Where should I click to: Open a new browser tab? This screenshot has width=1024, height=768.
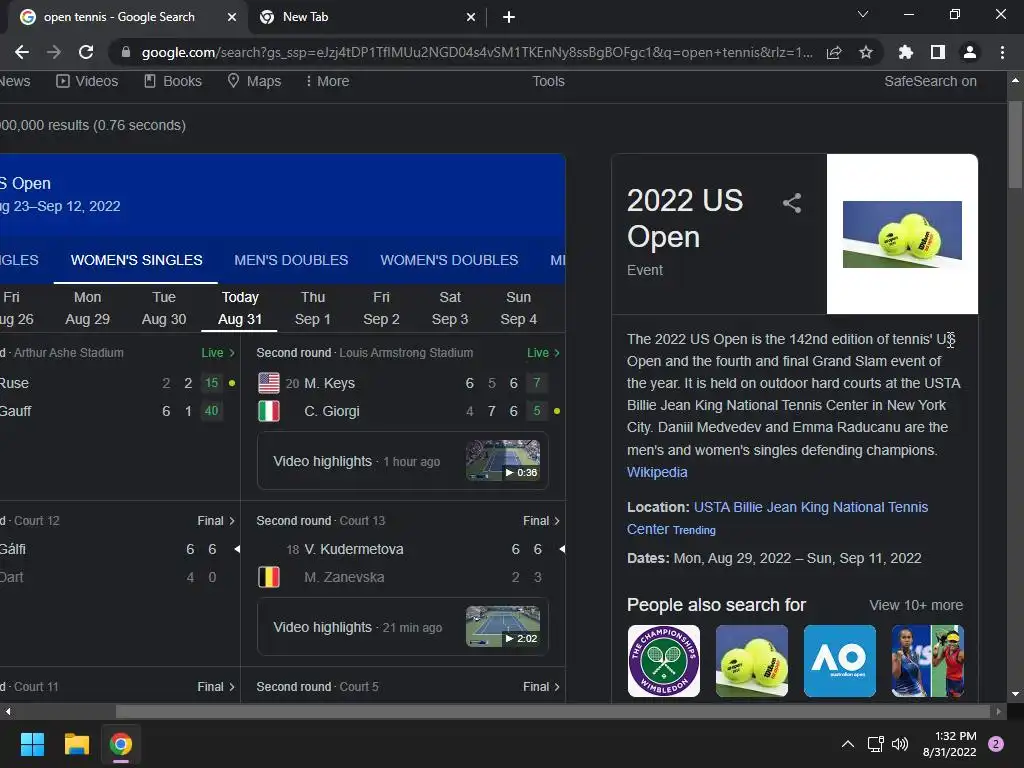pyautogui.click(x=509, y=17)
